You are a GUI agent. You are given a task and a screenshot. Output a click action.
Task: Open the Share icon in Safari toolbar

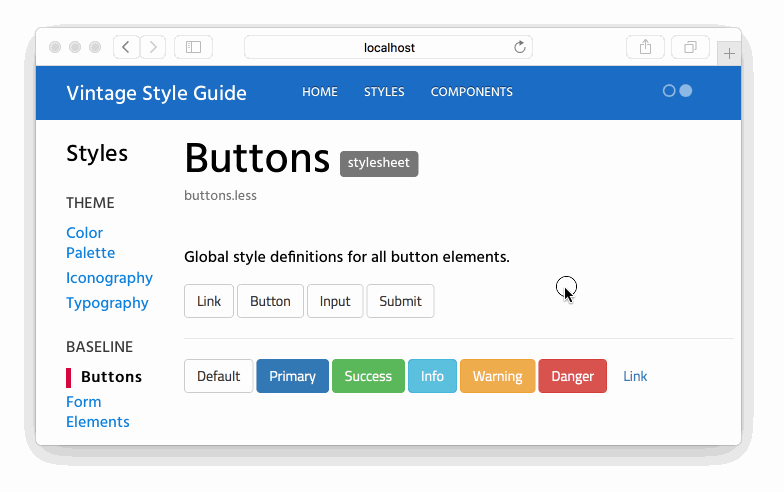point(645,47)
